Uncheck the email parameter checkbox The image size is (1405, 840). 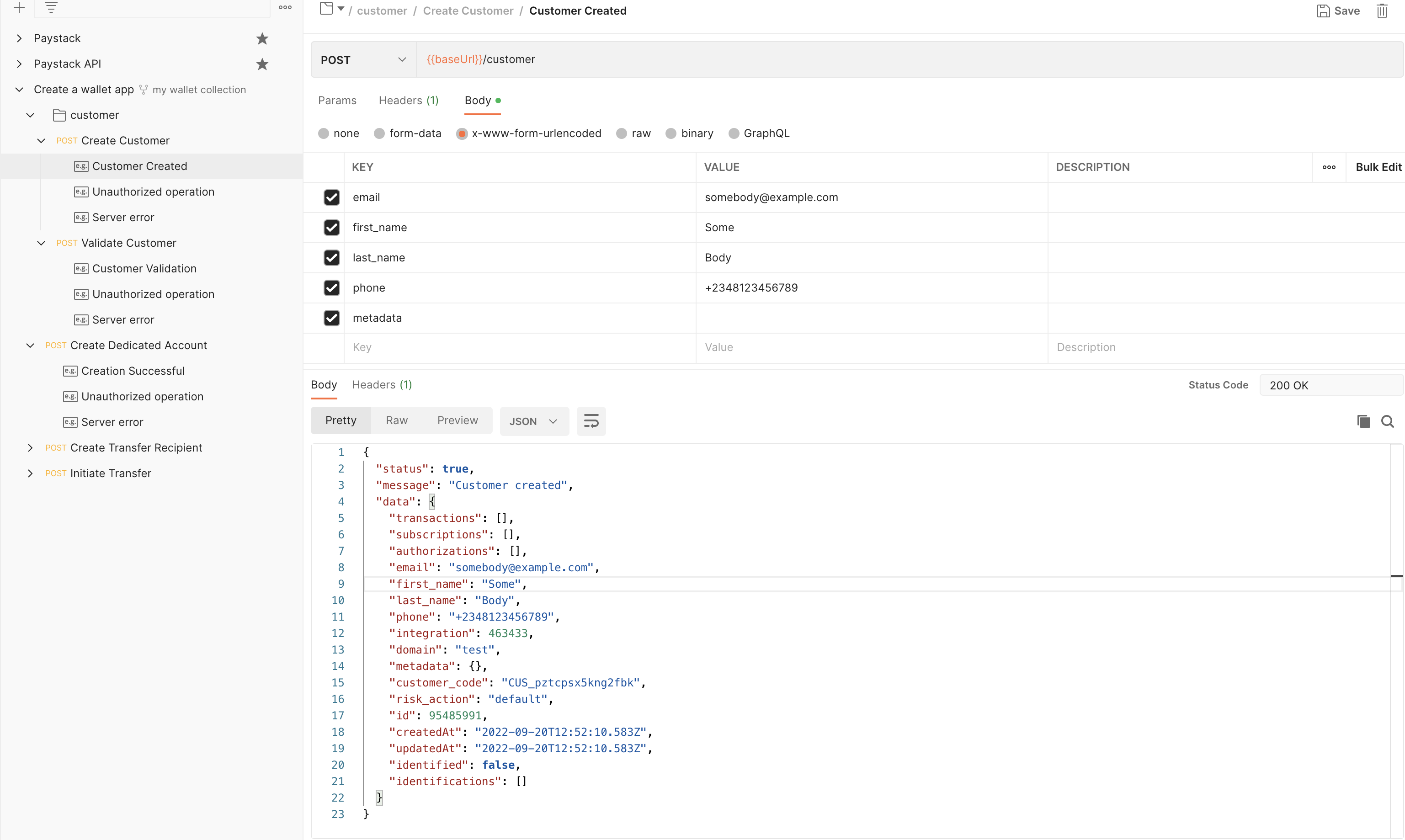332,197
